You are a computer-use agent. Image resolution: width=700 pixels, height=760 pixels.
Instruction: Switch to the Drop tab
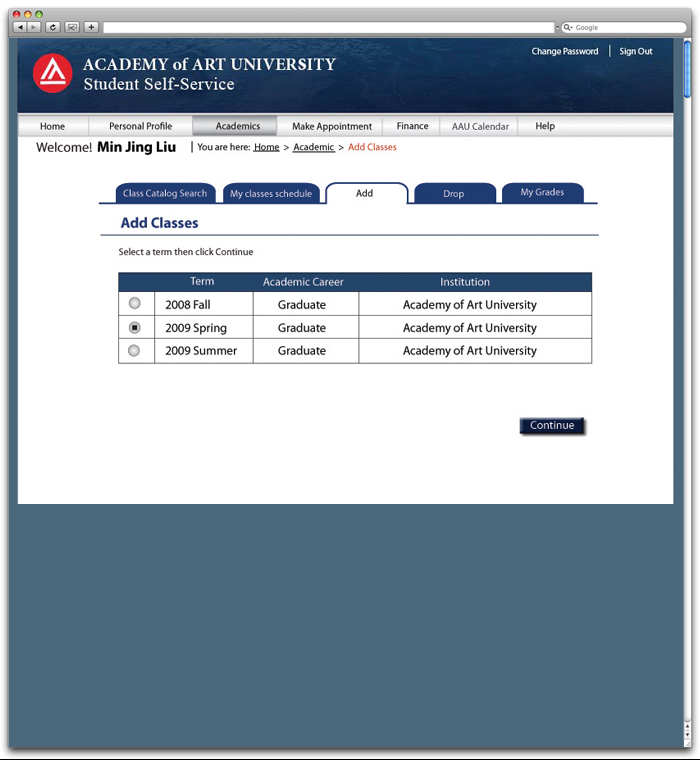tap(455, 193)
